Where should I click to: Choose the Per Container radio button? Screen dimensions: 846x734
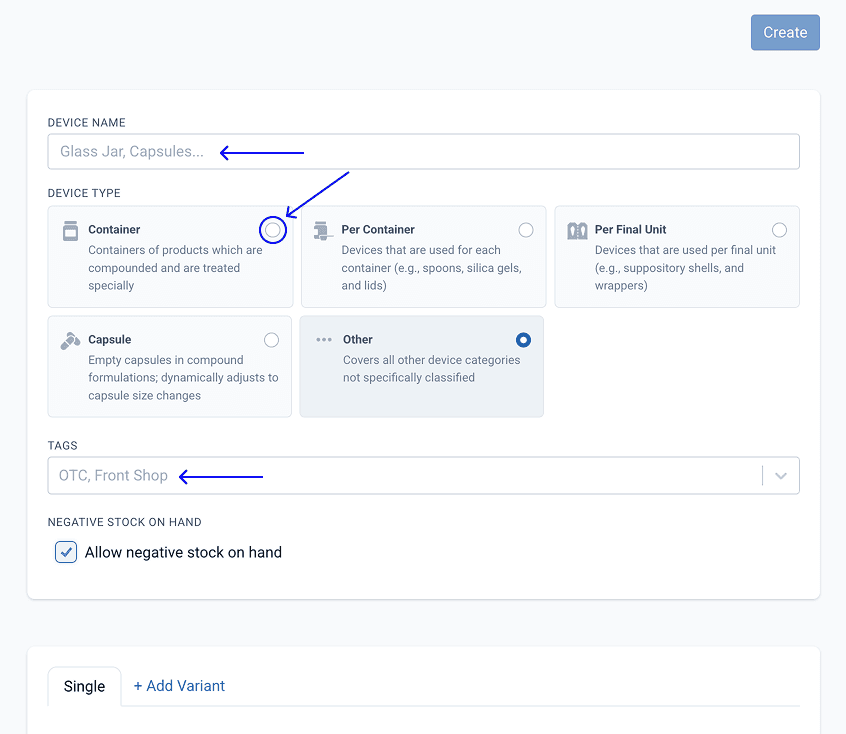[x=526, y=230]
